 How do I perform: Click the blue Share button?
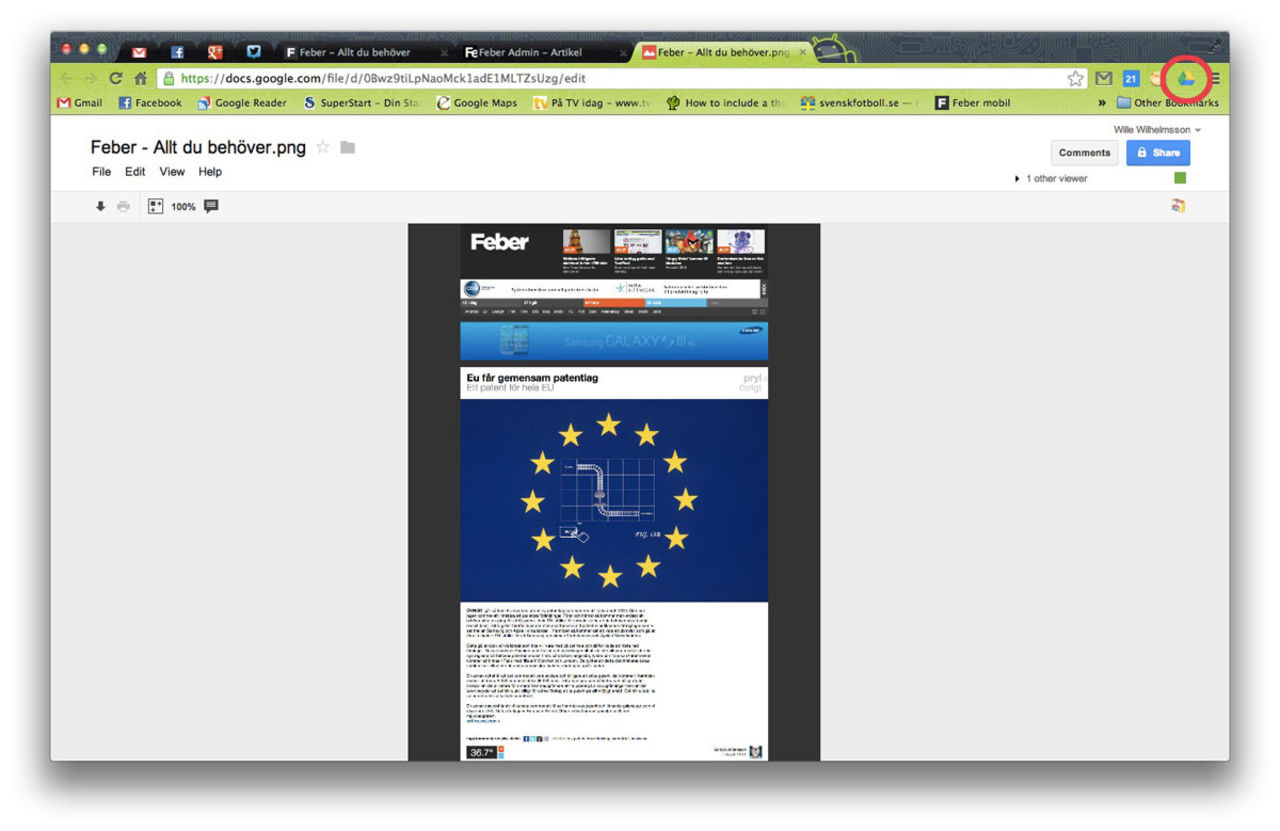pyautogui.click(x=1157, y=152)
